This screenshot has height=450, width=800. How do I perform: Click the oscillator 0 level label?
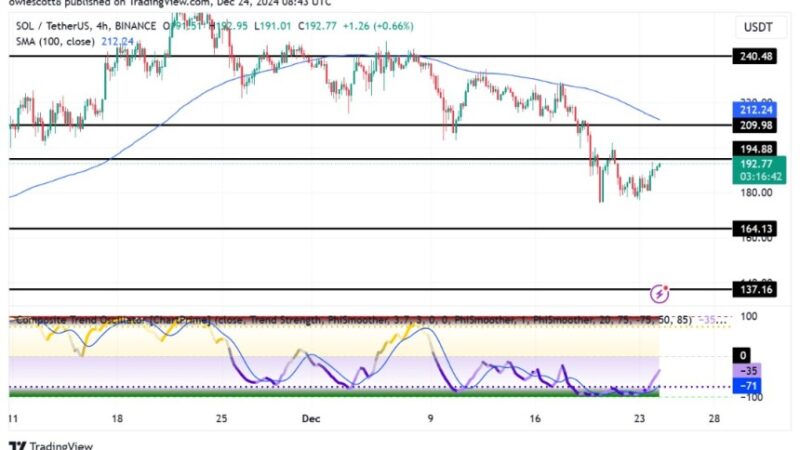click(742, 356)
